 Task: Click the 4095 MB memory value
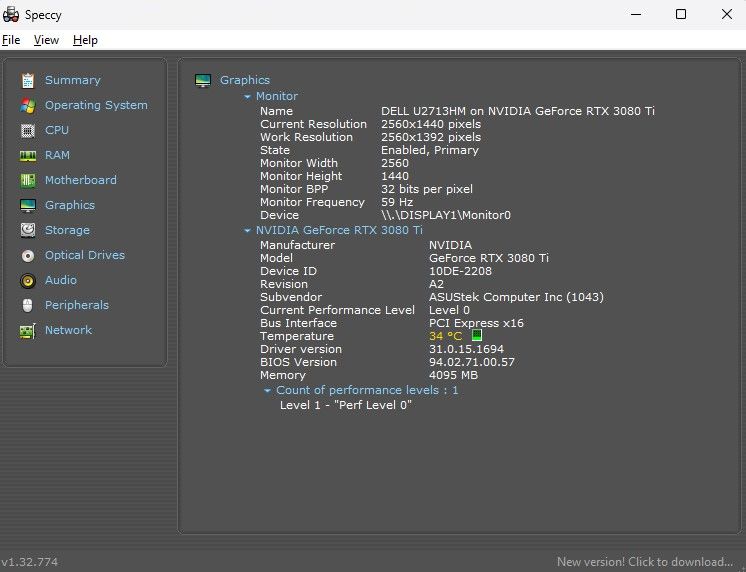453,375
